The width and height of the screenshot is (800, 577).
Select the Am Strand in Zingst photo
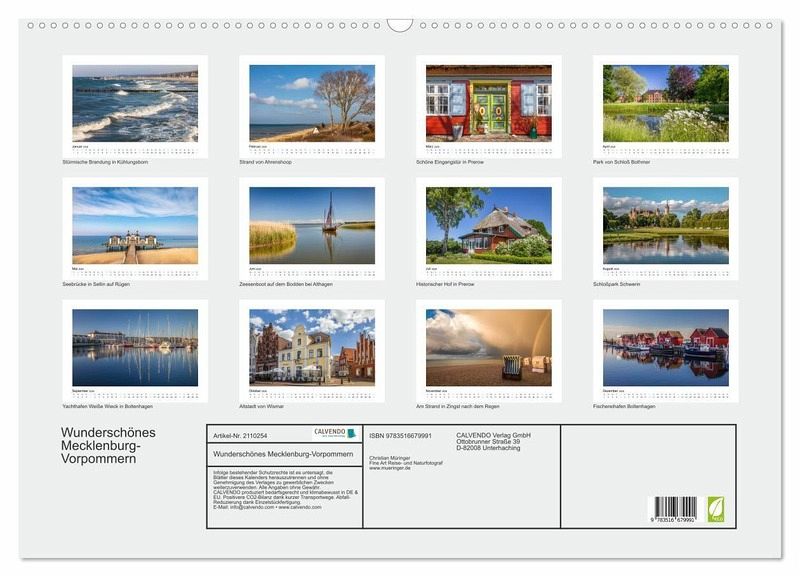click(x=489, y=347)
